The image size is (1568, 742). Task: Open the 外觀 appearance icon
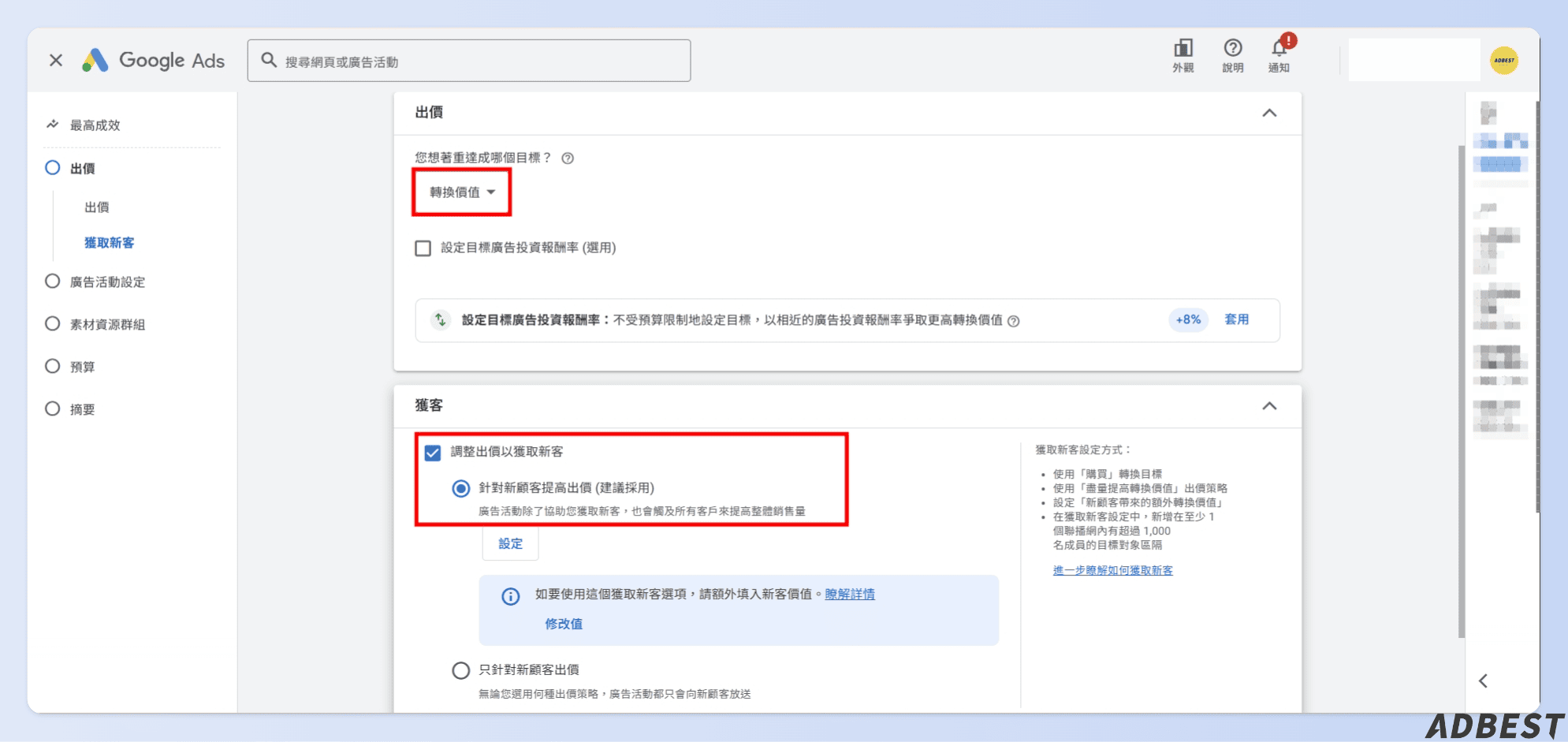pyautogui.click(x=1183, y=55)
